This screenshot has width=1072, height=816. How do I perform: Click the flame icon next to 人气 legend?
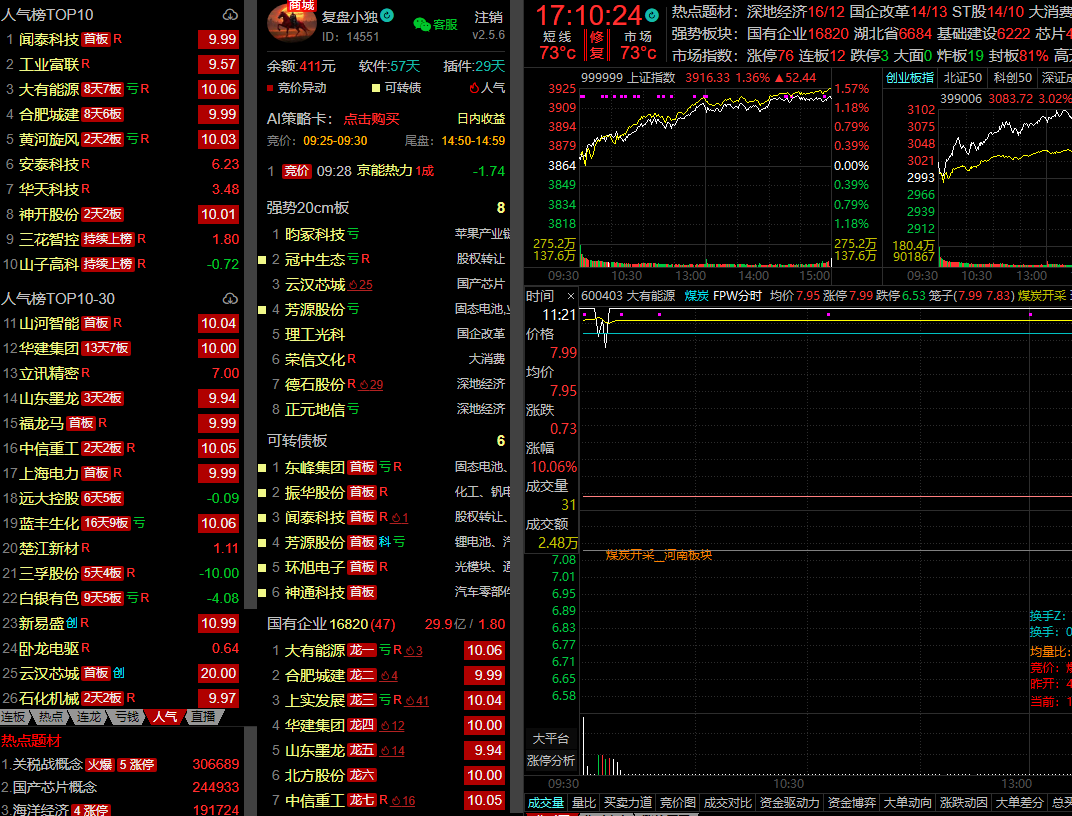pyautogui.click(x=473, y=88)
